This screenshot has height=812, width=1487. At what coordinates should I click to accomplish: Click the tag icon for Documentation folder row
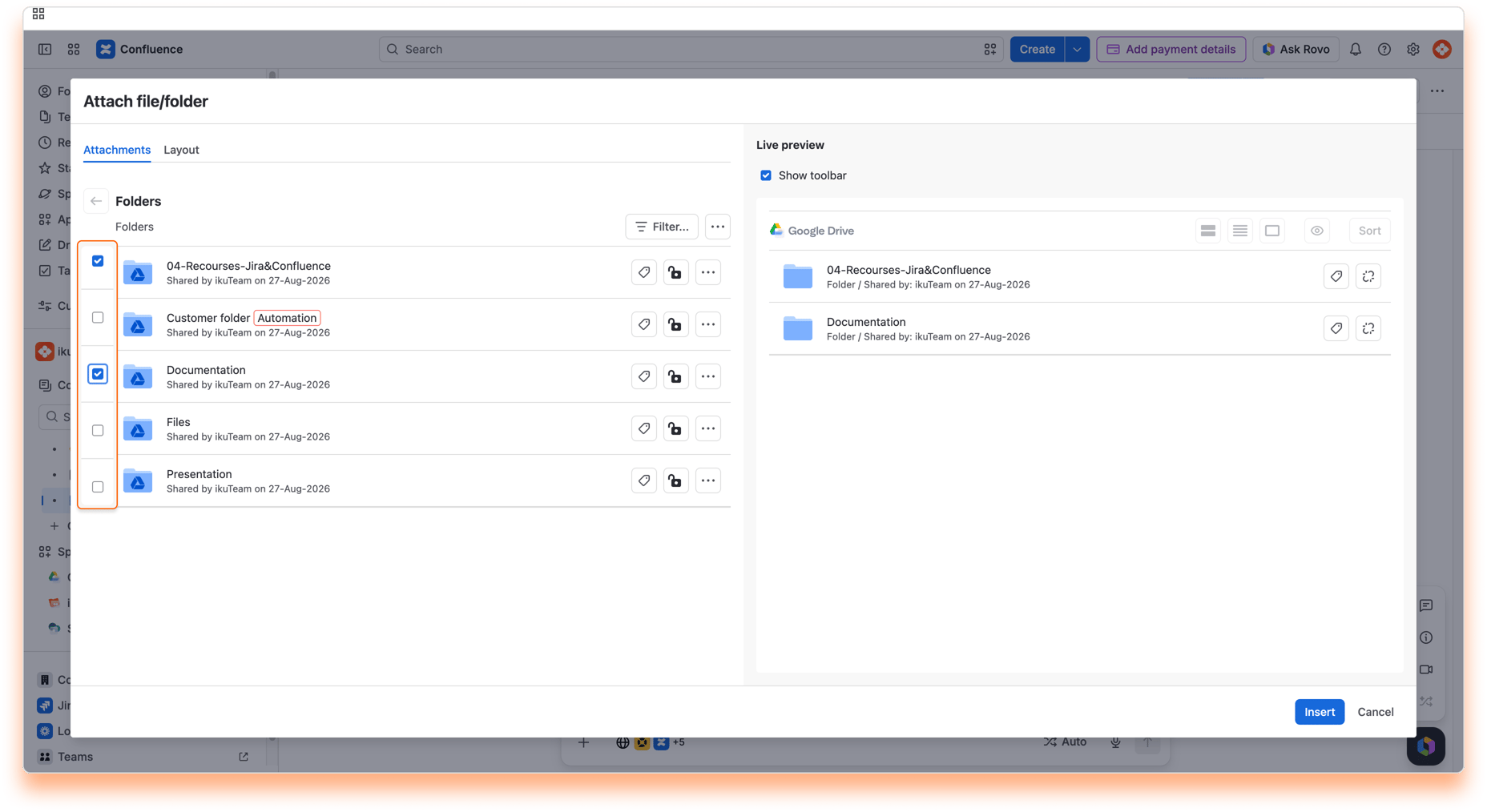pyautogui.click(x=644, y=376)
